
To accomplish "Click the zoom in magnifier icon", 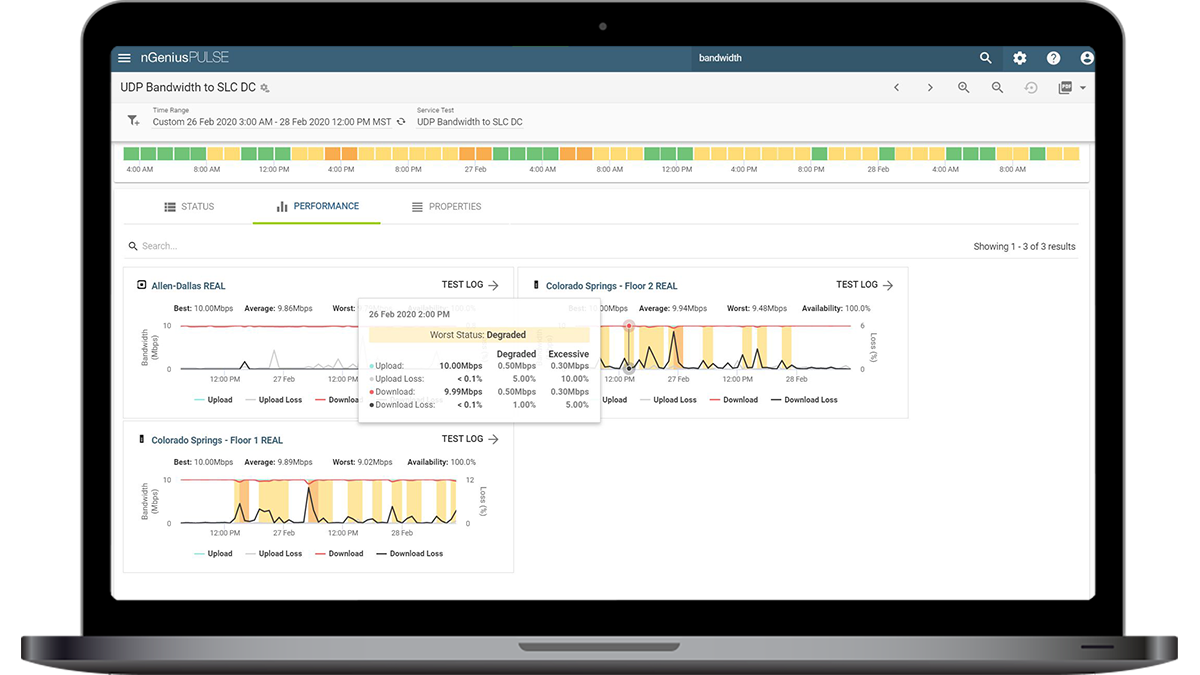I will [x=964, y=88].
